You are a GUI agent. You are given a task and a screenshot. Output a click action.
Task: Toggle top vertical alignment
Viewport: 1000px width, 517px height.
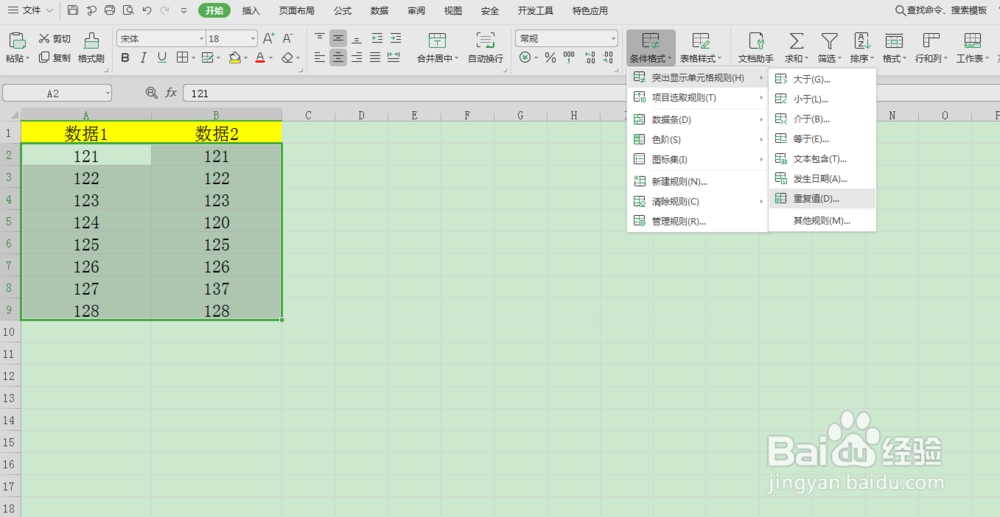(320, 38)
